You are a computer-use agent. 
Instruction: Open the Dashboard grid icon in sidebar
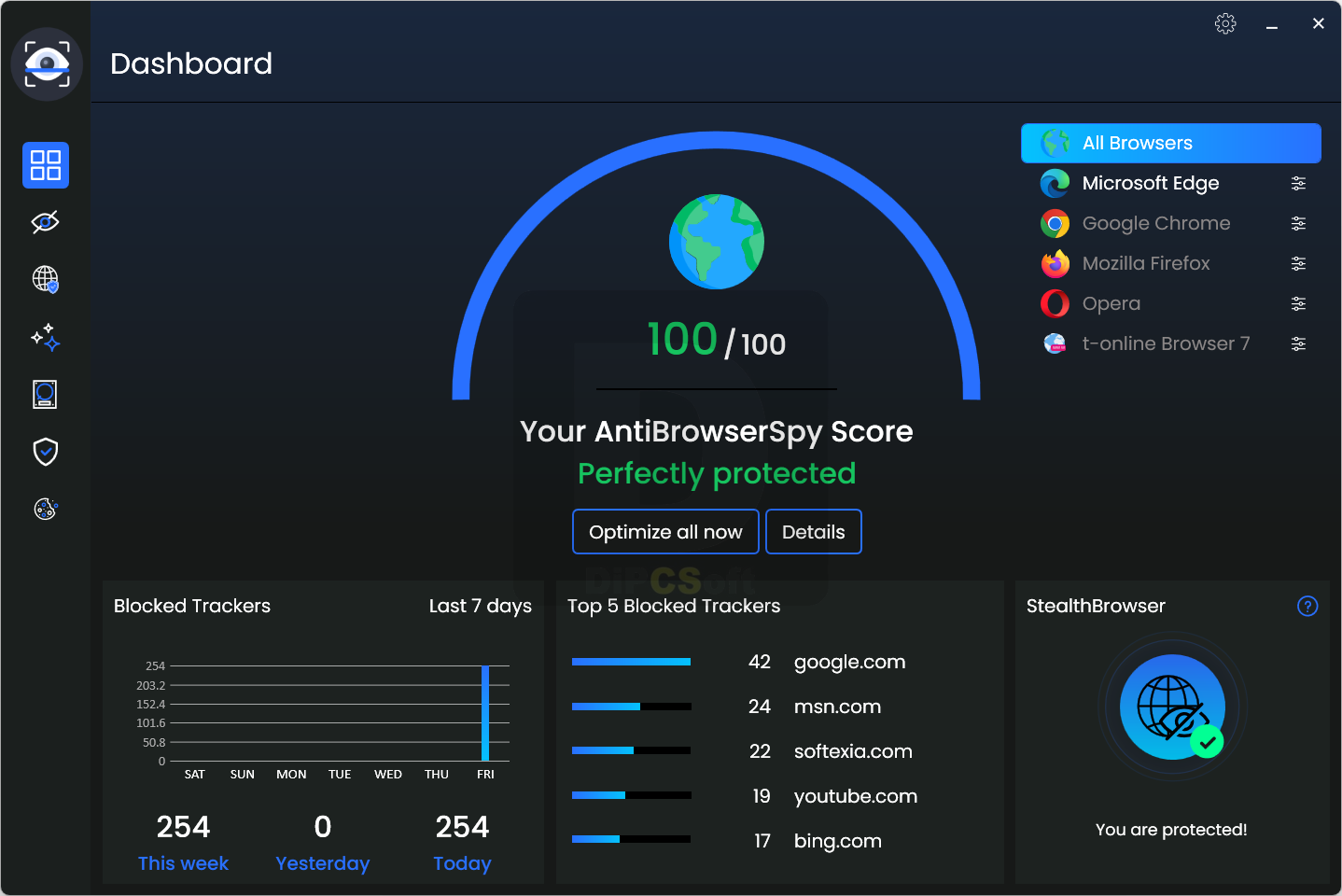tap(46, 165)
